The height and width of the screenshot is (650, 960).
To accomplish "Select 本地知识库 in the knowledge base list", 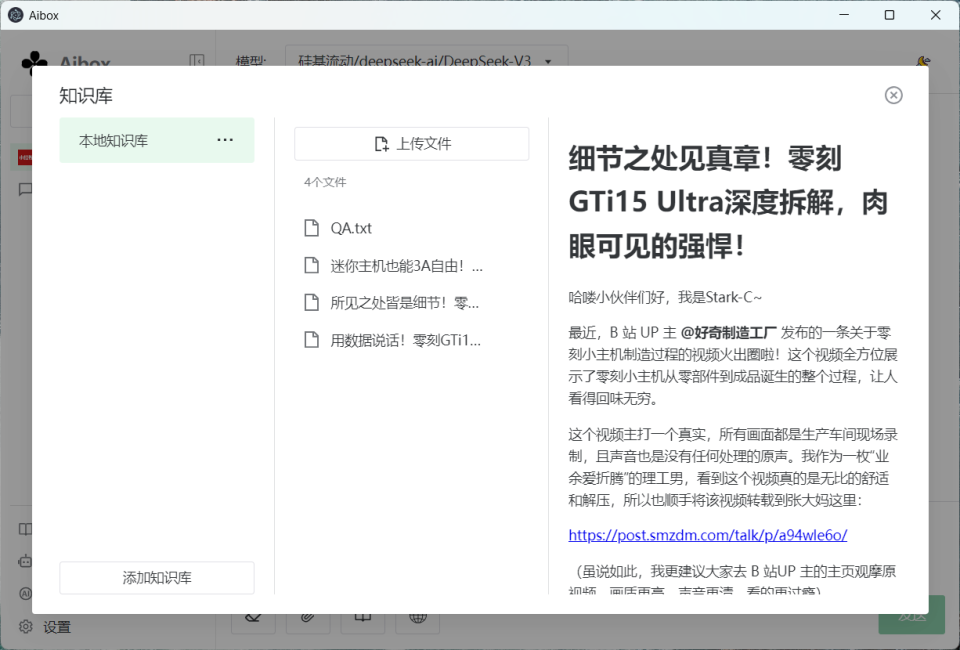I will [157, 140].
